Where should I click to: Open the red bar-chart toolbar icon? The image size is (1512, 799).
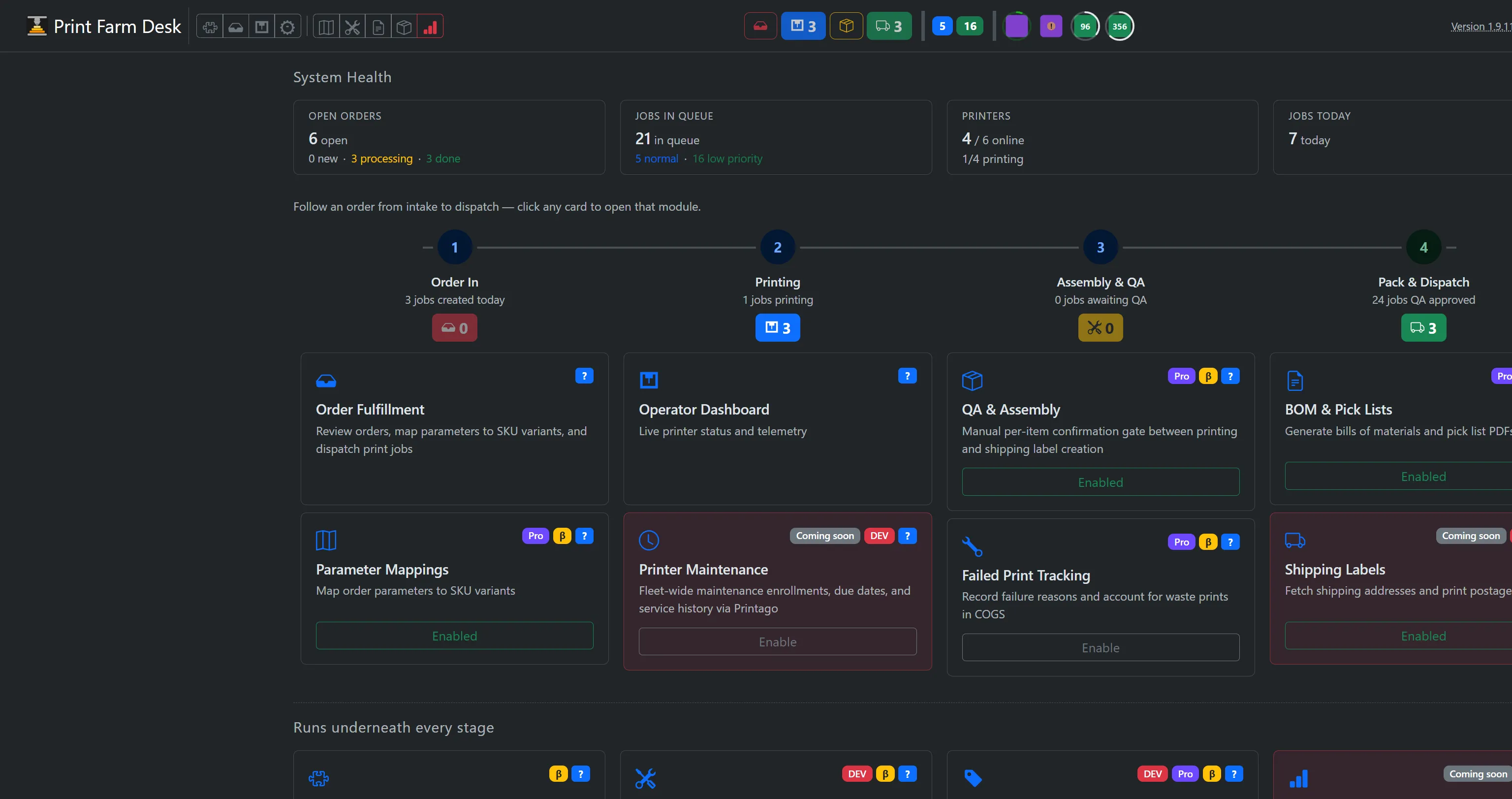(x=430, y=27)
